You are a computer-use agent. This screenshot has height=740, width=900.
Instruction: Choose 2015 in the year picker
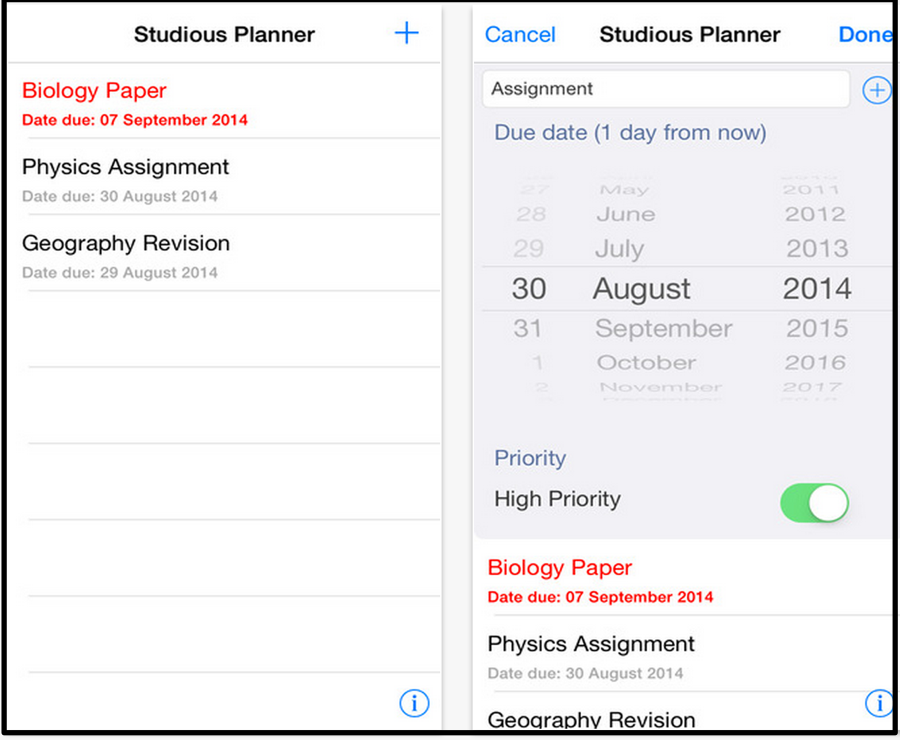816,329
